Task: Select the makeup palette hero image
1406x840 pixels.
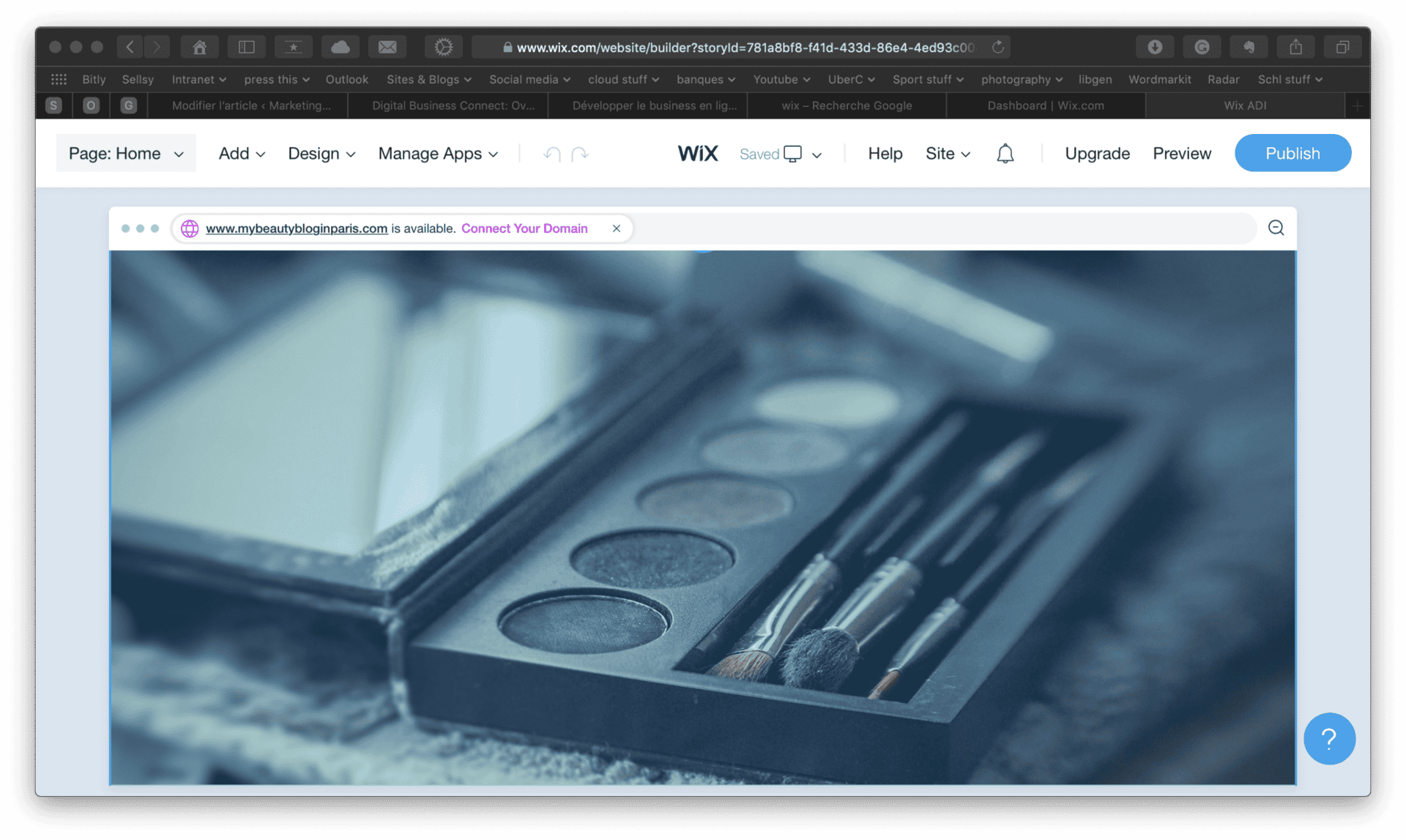Action: tap(703, 518)
